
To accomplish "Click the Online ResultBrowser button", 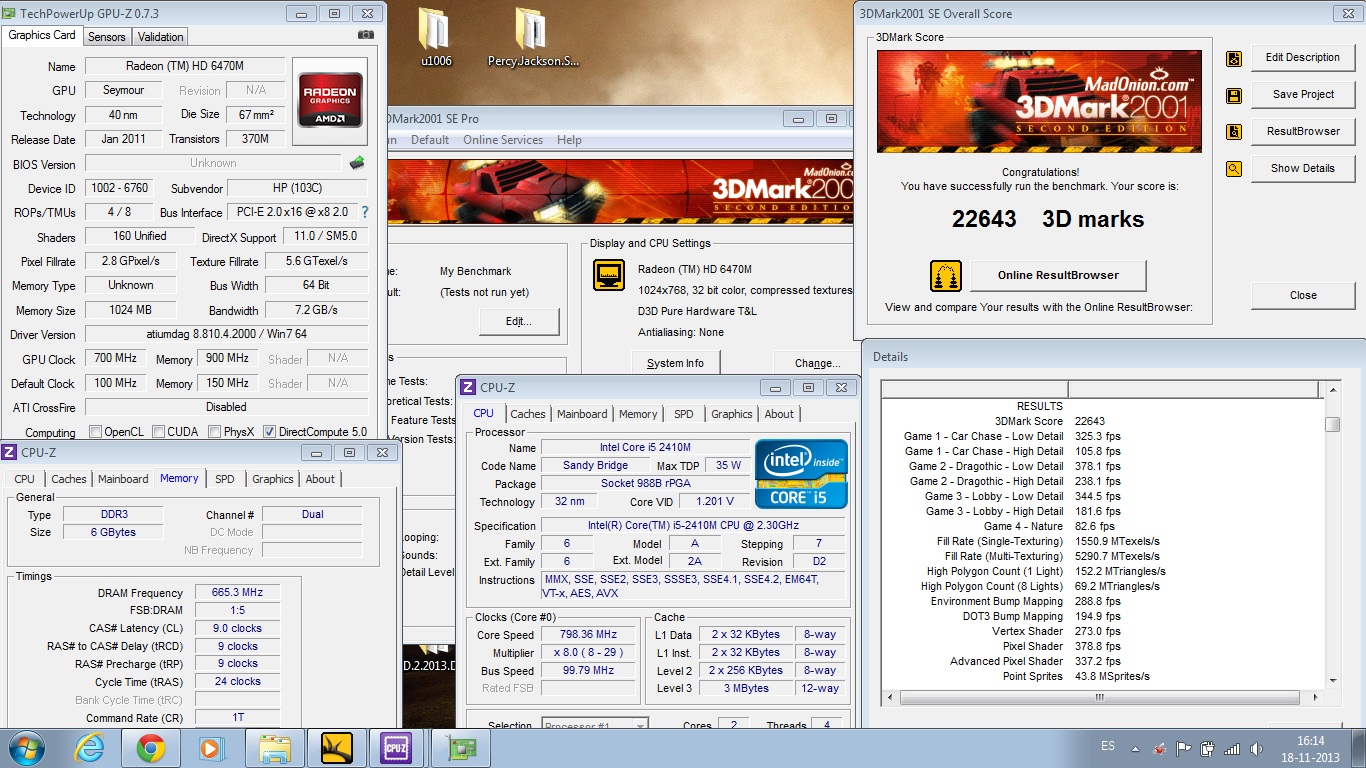I will [1058, 276].
